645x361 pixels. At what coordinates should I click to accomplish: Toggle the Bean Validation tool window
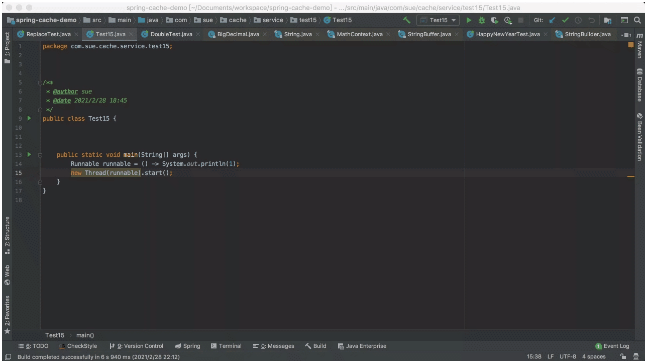click(x=640, y=137)
